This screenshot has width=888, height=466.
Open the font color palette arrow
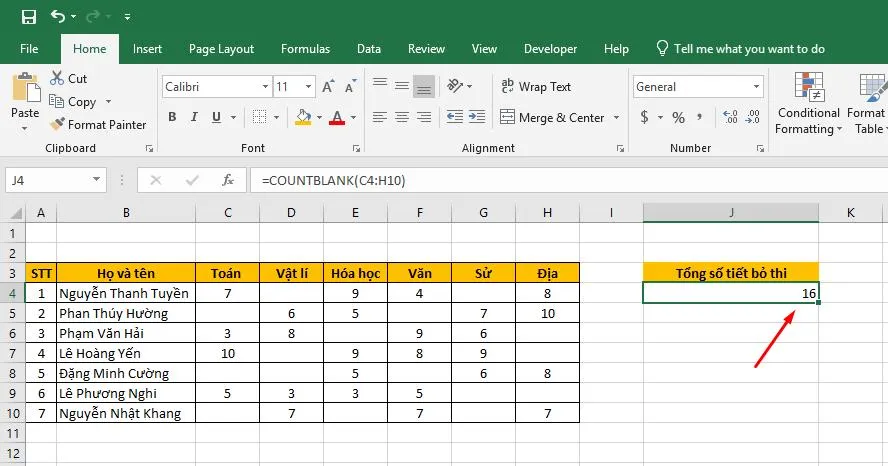pos(353,118)
